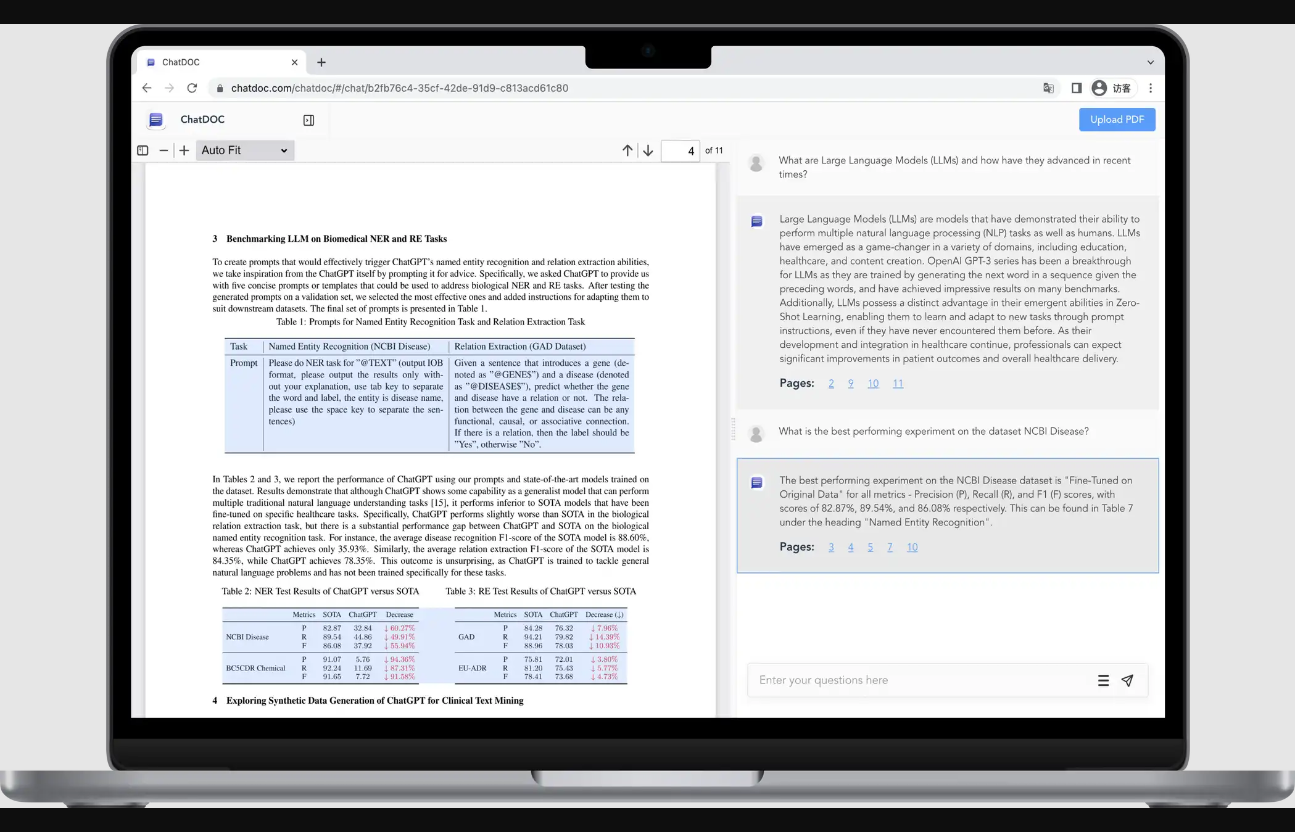Zoom out the PDF with minus
Viewport: 1295px width, 832px height.
pos(164,151)
